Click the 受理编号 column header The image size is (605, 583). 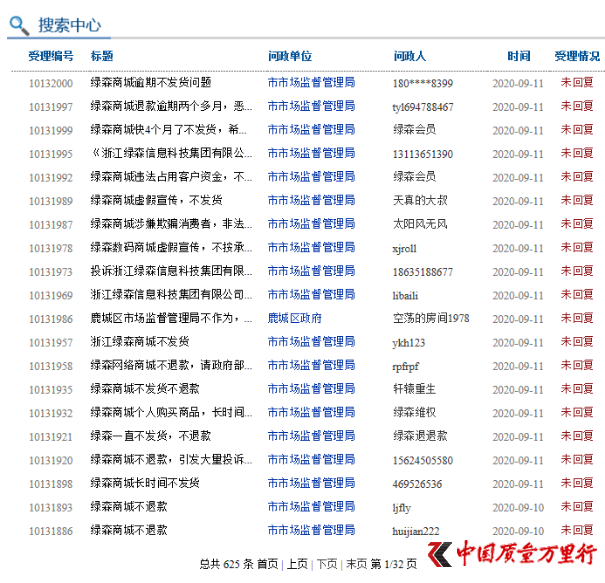(51, 56)
